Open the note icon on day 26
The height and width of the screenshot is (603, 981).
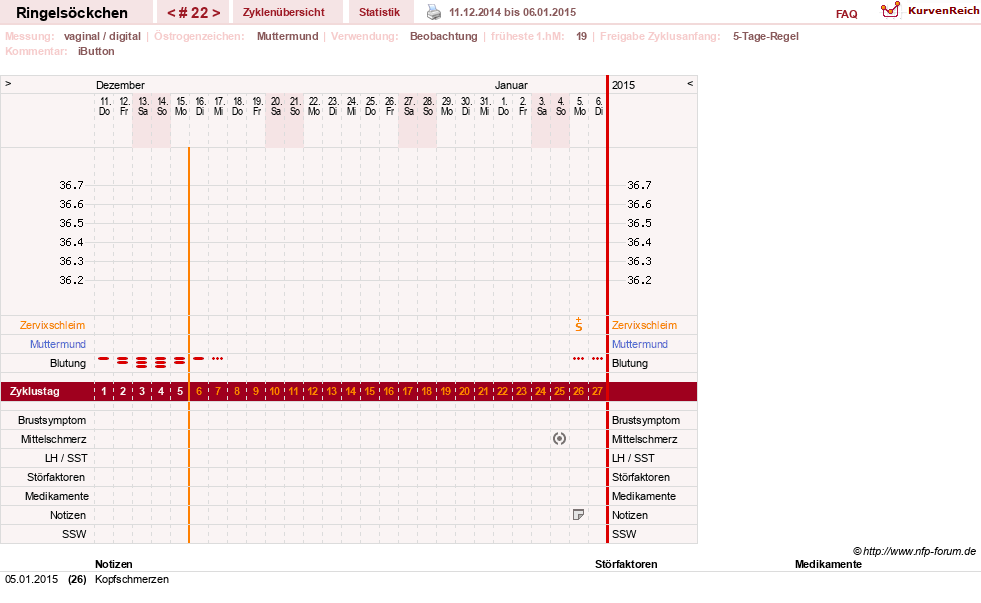pyautogui.click(x=578, y=515)
